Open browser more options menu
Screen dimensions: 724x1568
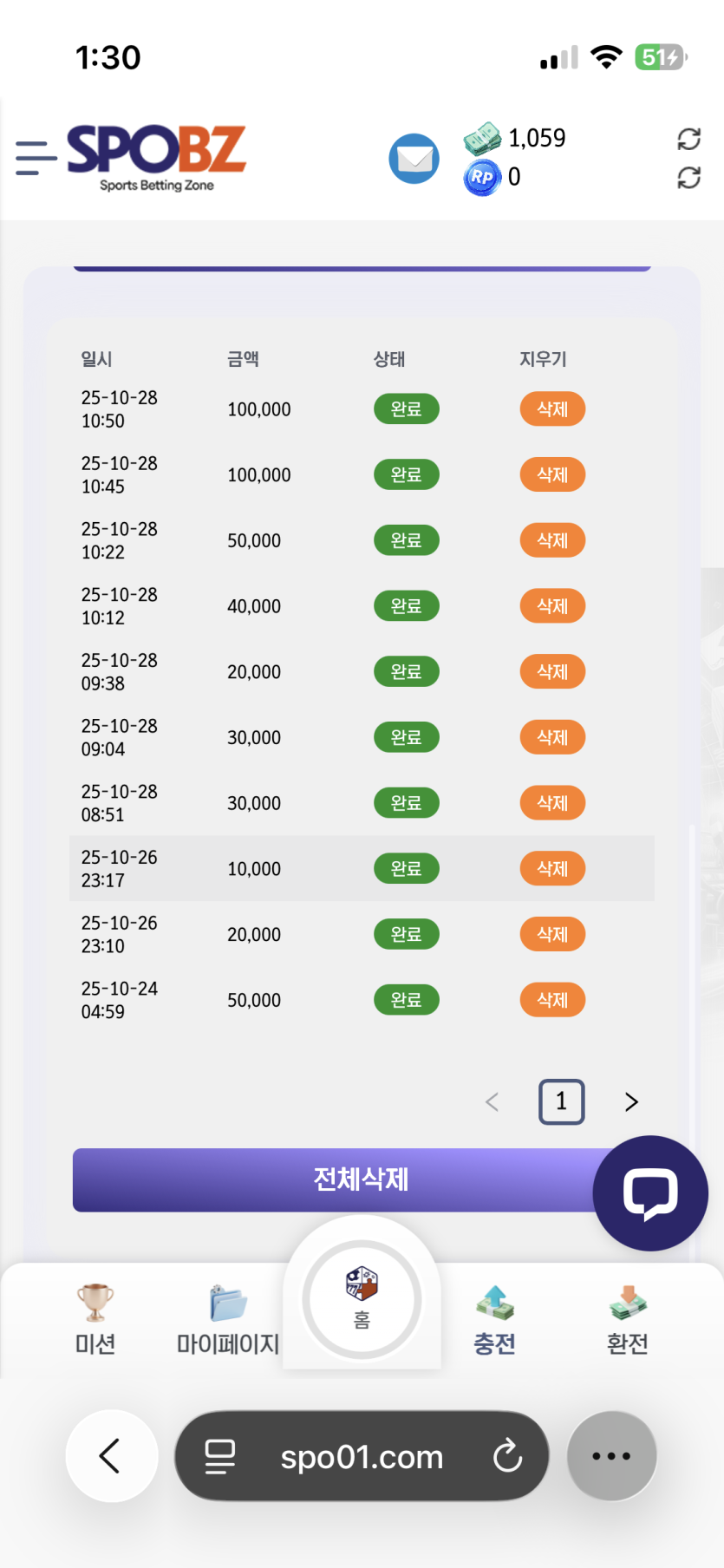pyautogui.click(x=611, y=1456)
